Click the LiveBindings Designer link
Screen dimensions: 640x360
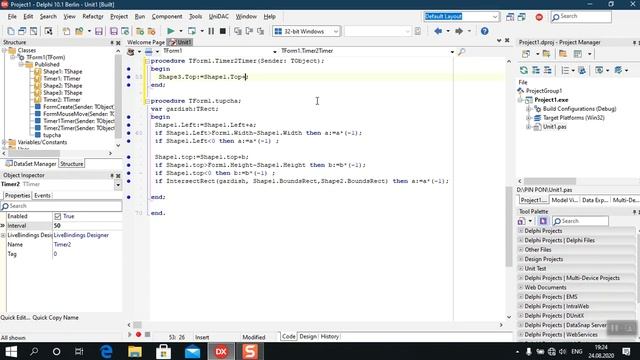point(81,235)
